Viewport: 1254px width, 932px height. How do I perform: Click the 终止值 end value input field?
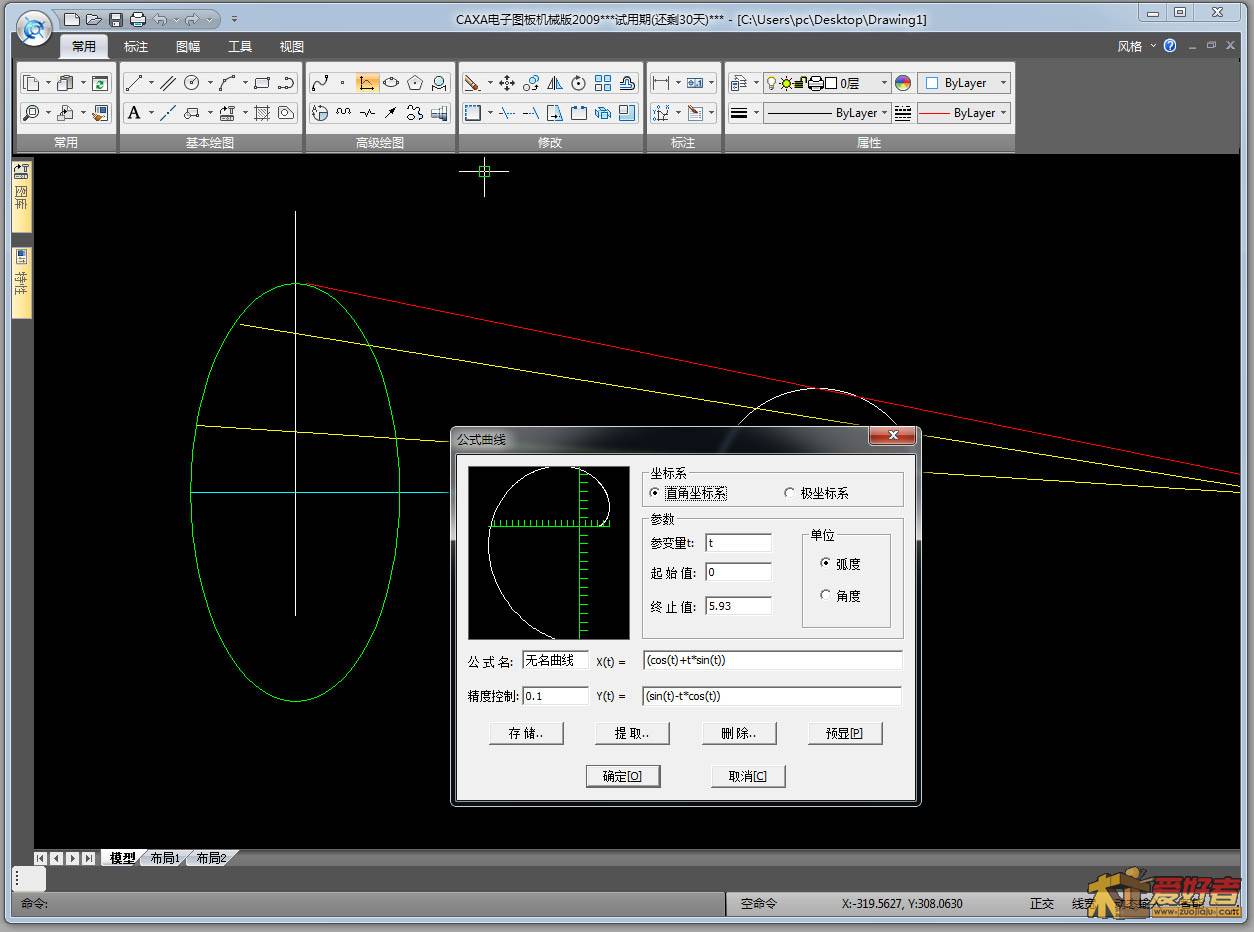coord(738,606)
